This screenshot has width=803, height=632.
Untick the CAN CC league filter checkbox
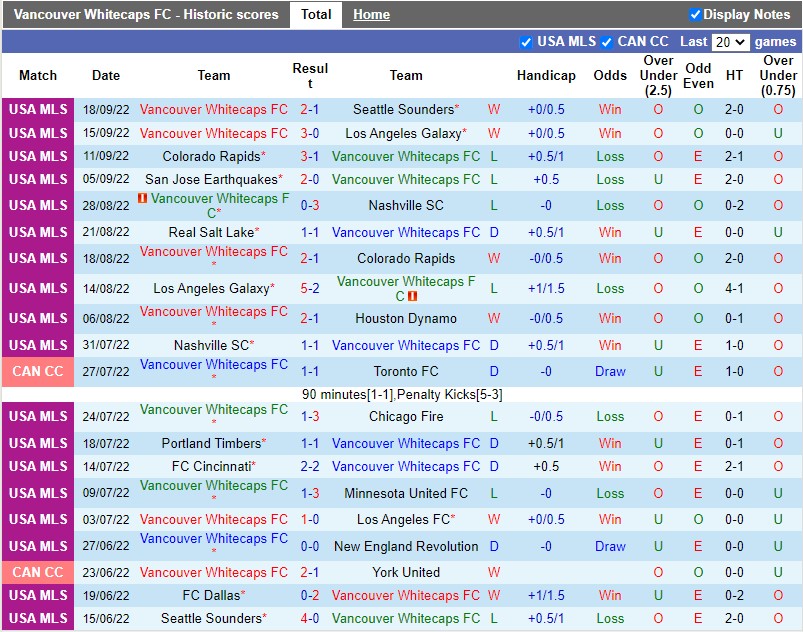click(x=606, y=42)
